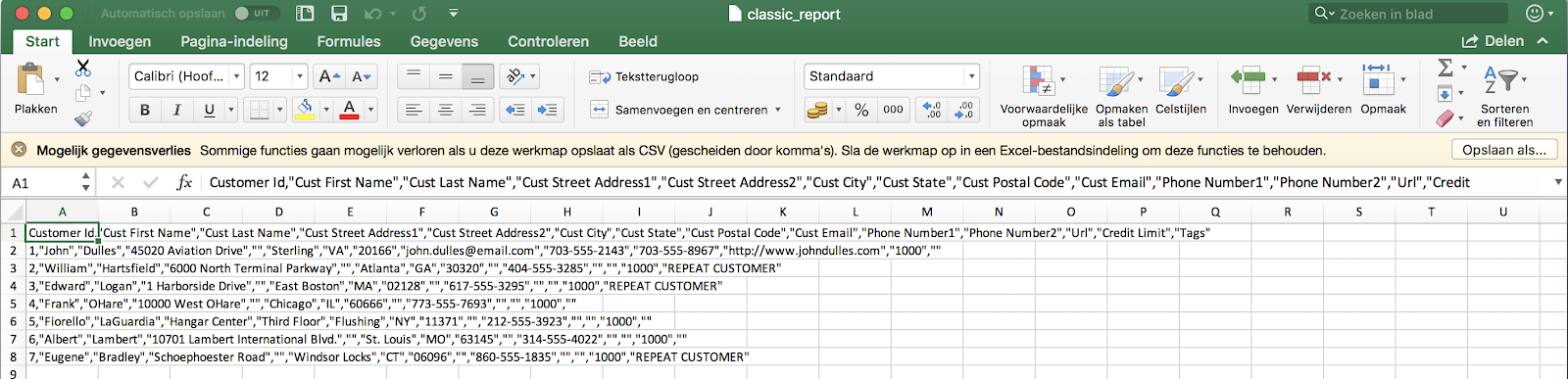Click the scissors cut icon
Image resolution: width=1568 pixels, height=379 pixels.
pos(83,69)
